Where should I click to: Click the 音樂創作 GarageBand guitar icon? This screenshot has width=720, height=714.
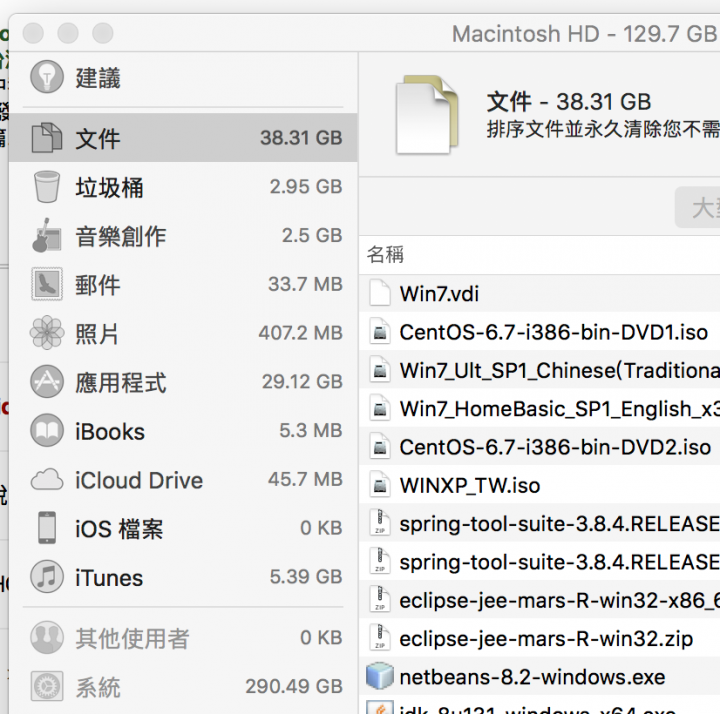[x=47, y=236]
